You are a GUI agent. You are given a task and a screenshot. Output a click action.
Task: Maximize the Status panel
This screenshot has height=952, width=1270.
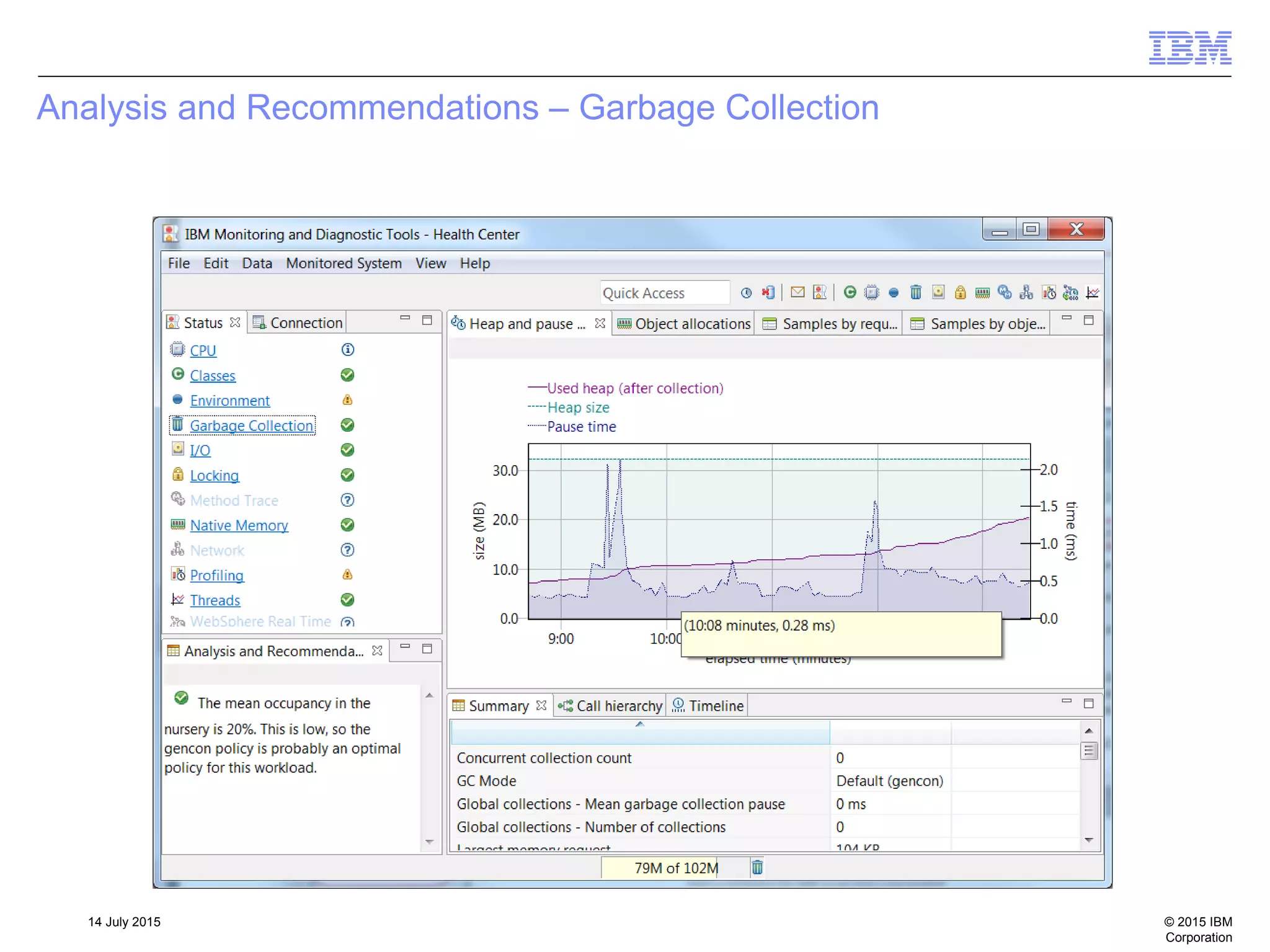pyautogui.click(x=427, y=320)
